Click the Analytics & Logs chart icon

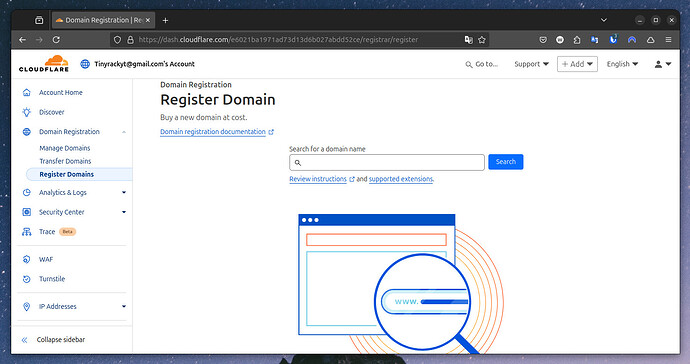tap(27, 192)
